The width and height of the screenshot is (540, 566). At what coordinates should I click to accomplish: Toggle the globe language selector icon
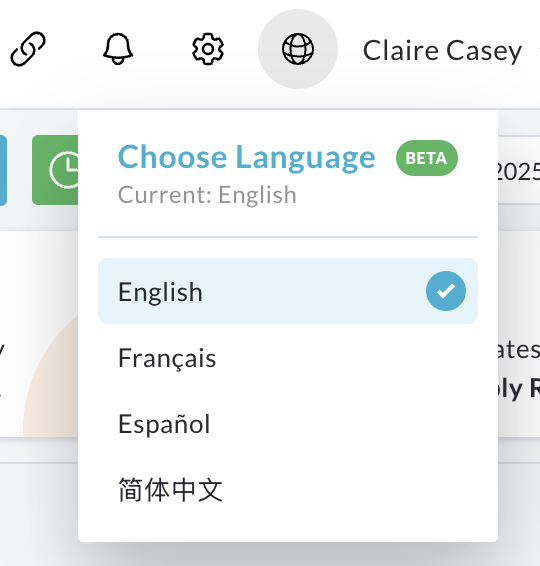point(298,49)
